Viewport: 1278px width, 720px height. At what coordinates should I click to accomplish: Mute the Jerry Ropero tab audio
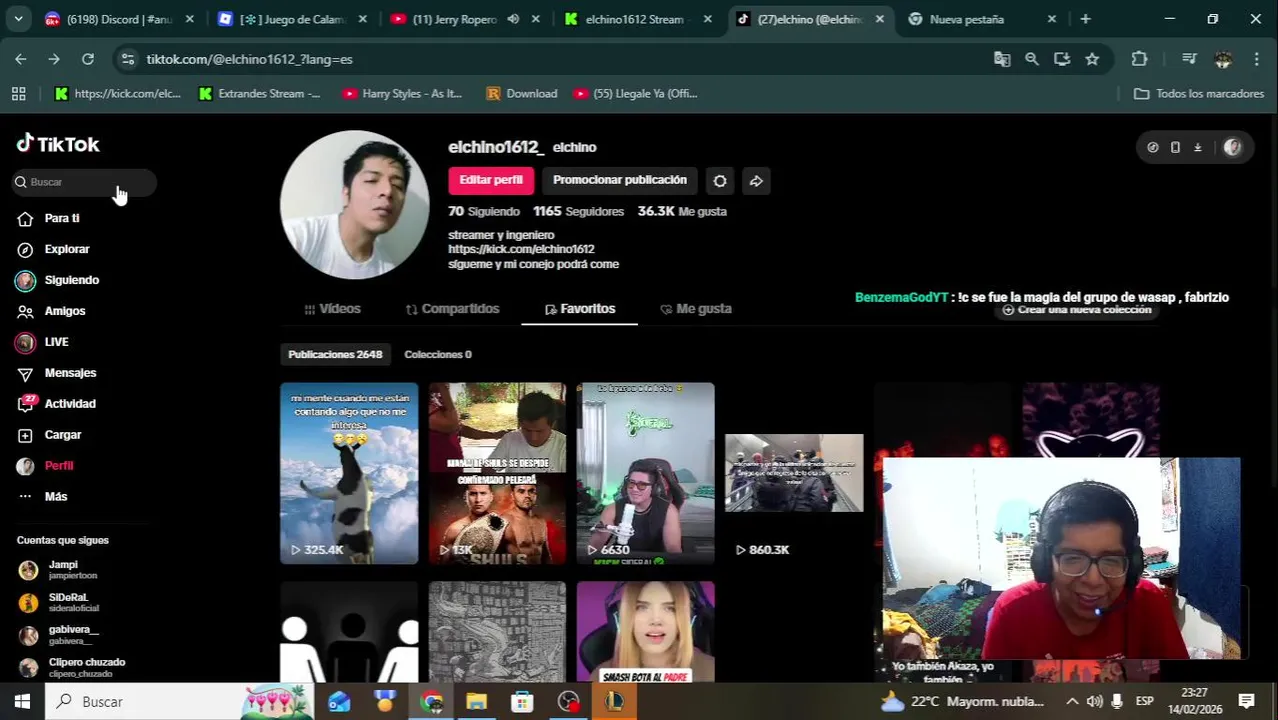[513, 19]
